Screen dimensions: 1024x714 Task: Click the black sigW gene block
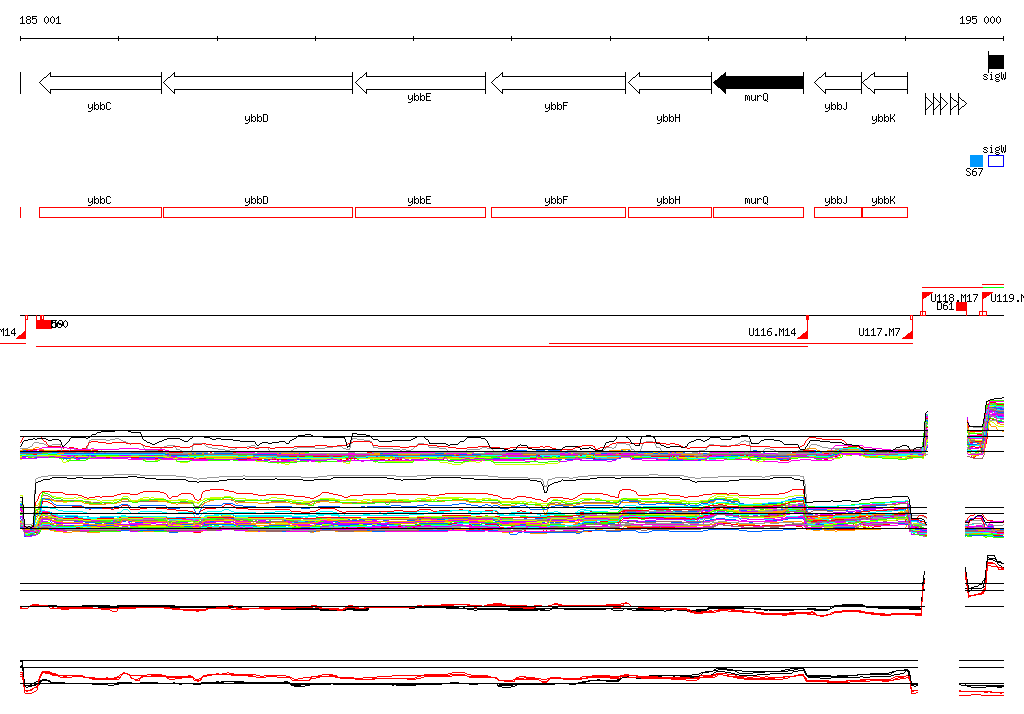coord(996,61)
